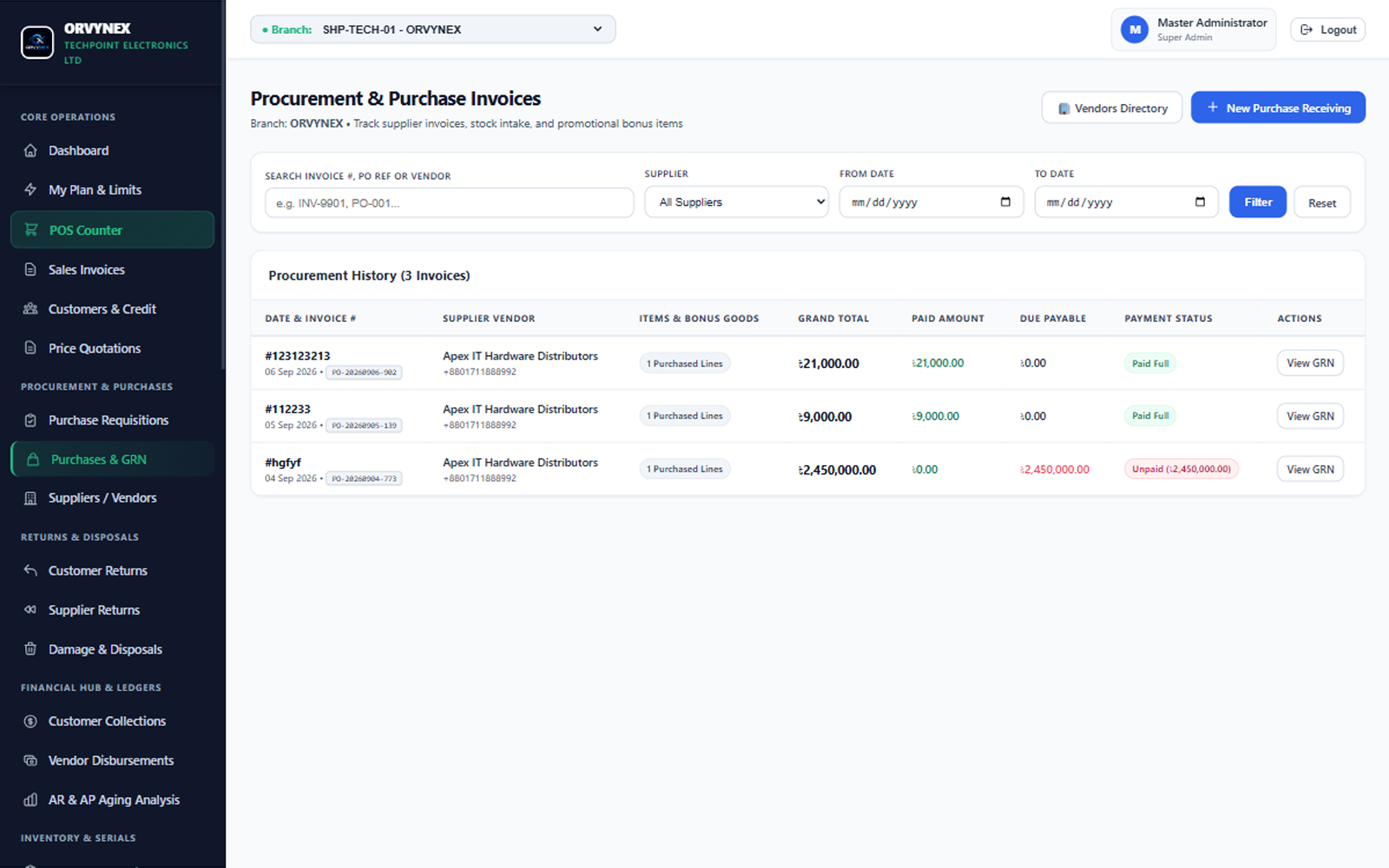Click the logout arrow icon
Viewport: 1389px width, 868px height.
(x=1307, y=30)
